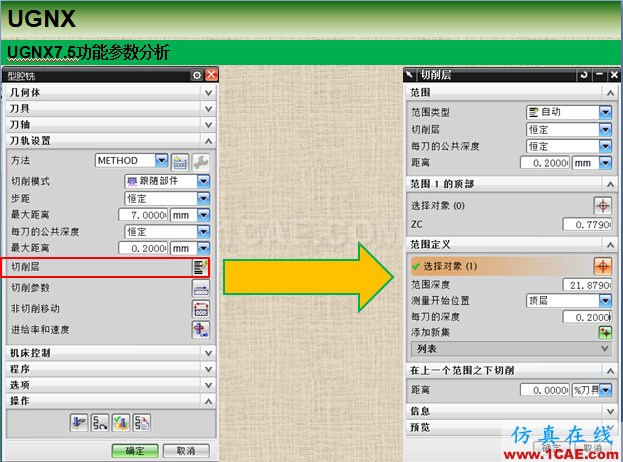Expand the 选项 section
623x462 pixels.
click(x=208, y=385)
